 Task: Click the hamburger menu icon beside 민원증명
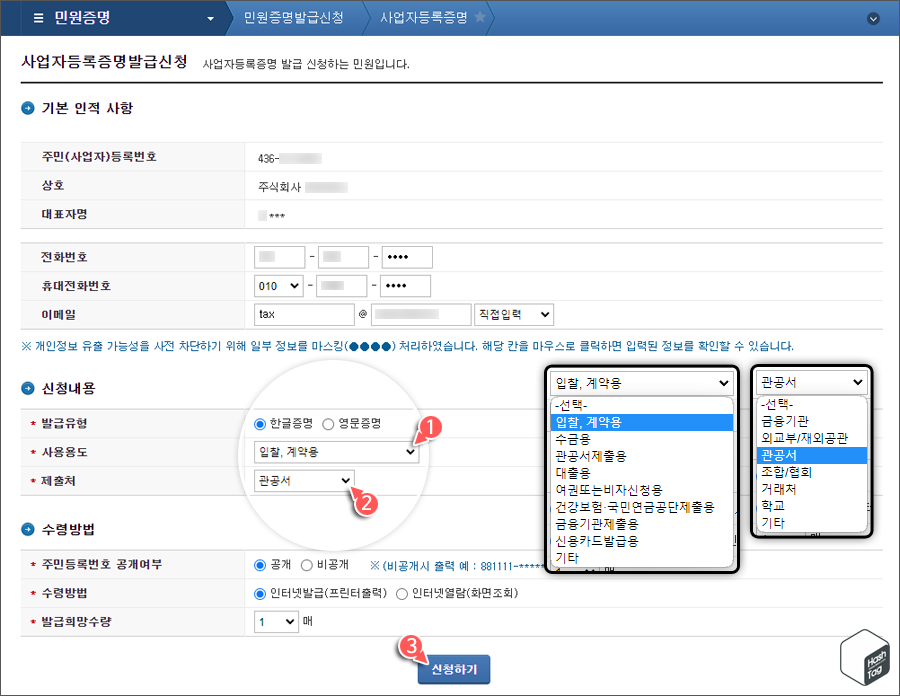point(37,17)
